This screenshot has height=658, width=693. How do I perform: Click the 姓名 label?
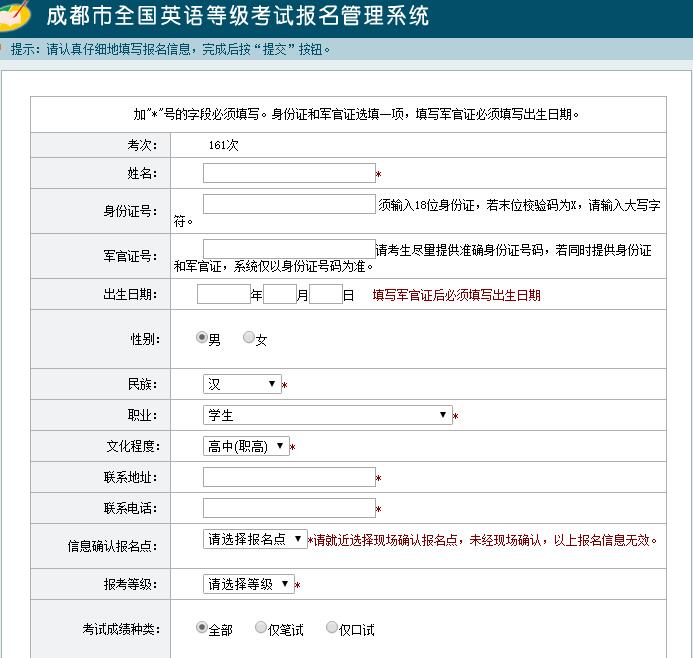[x=142, y=173]
